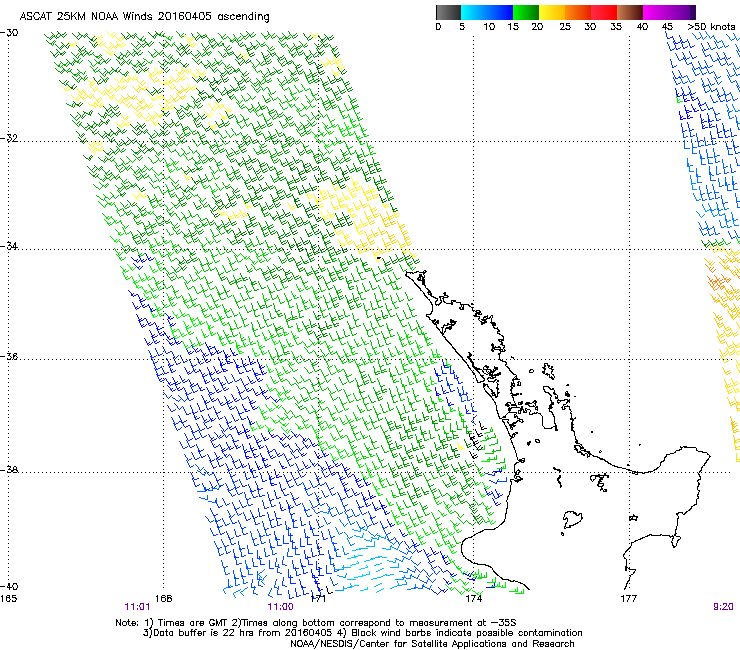This screenshot has height=650, width=740.
Task: Click the '-40' latitude axis label
Action: coord(9,587)
